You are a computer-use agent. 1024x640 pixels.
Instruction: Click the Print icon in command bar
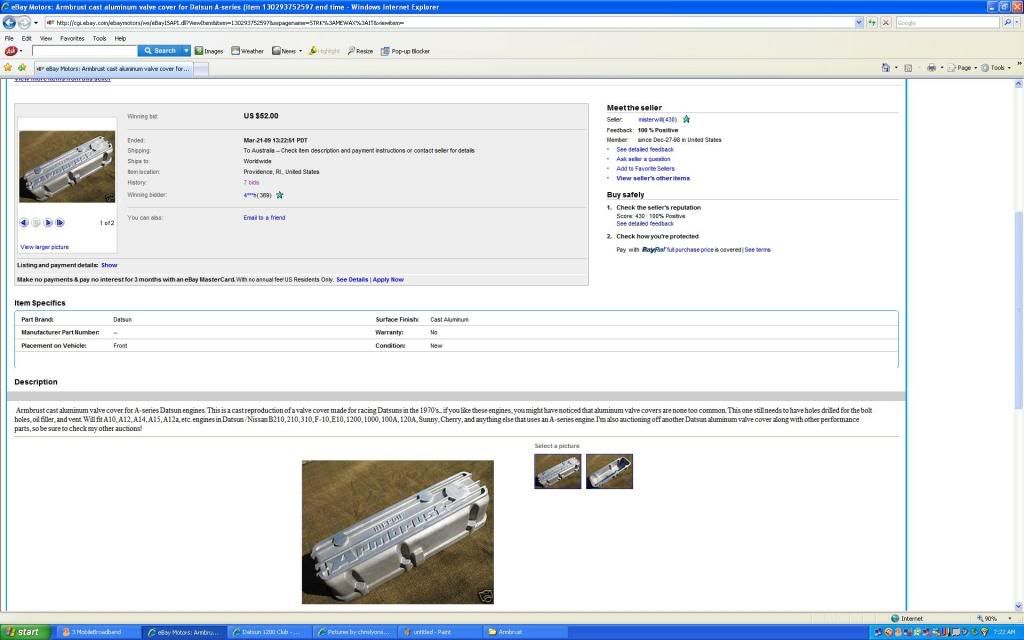931,68
